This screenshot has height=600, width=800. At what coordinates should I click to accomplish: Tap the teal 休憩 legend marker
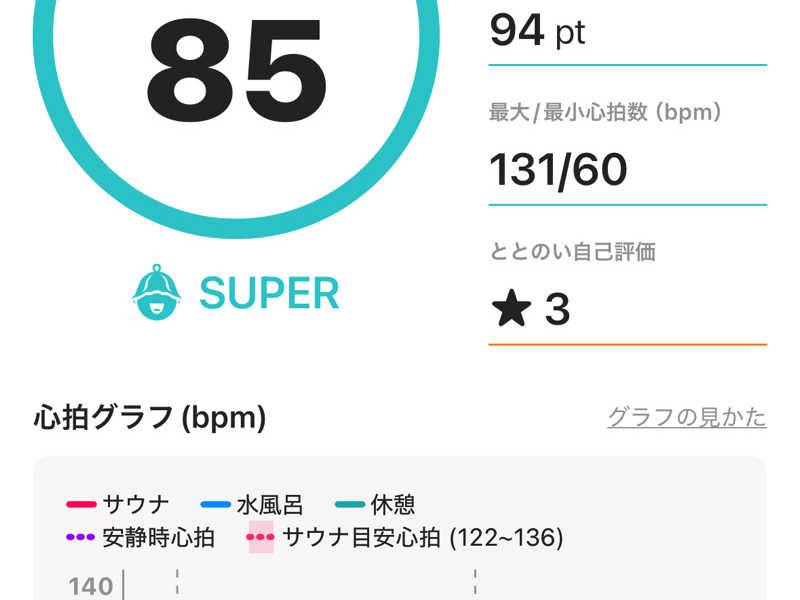click(x=349, y=505)
